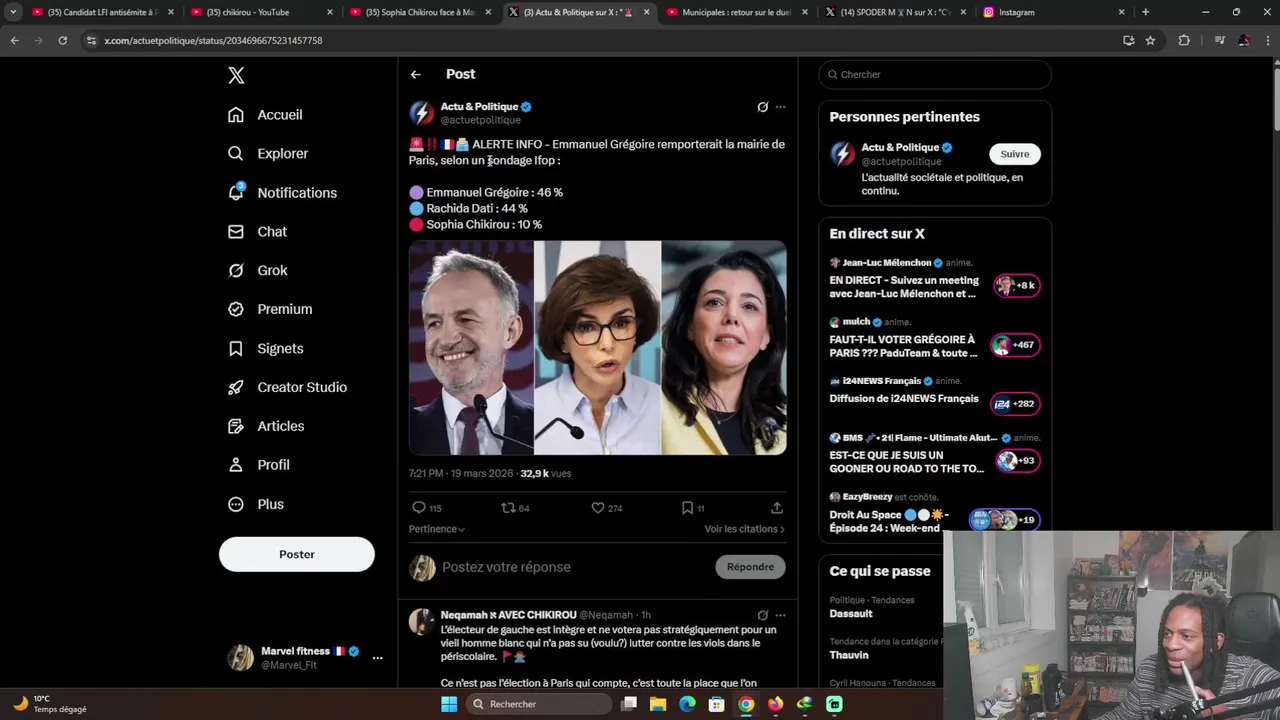The image size is (1280, 720).
Task: Open Profil page
Action: pos(258,466)
